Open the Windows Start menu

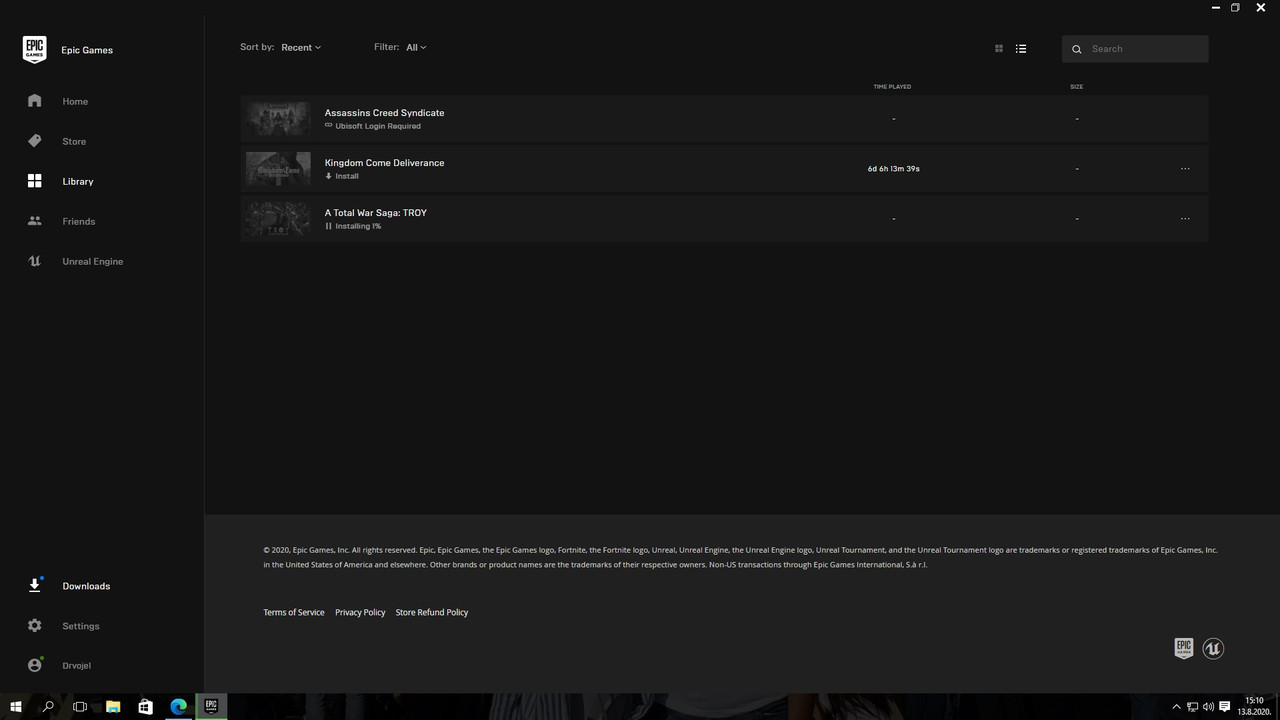click(16, 706)
